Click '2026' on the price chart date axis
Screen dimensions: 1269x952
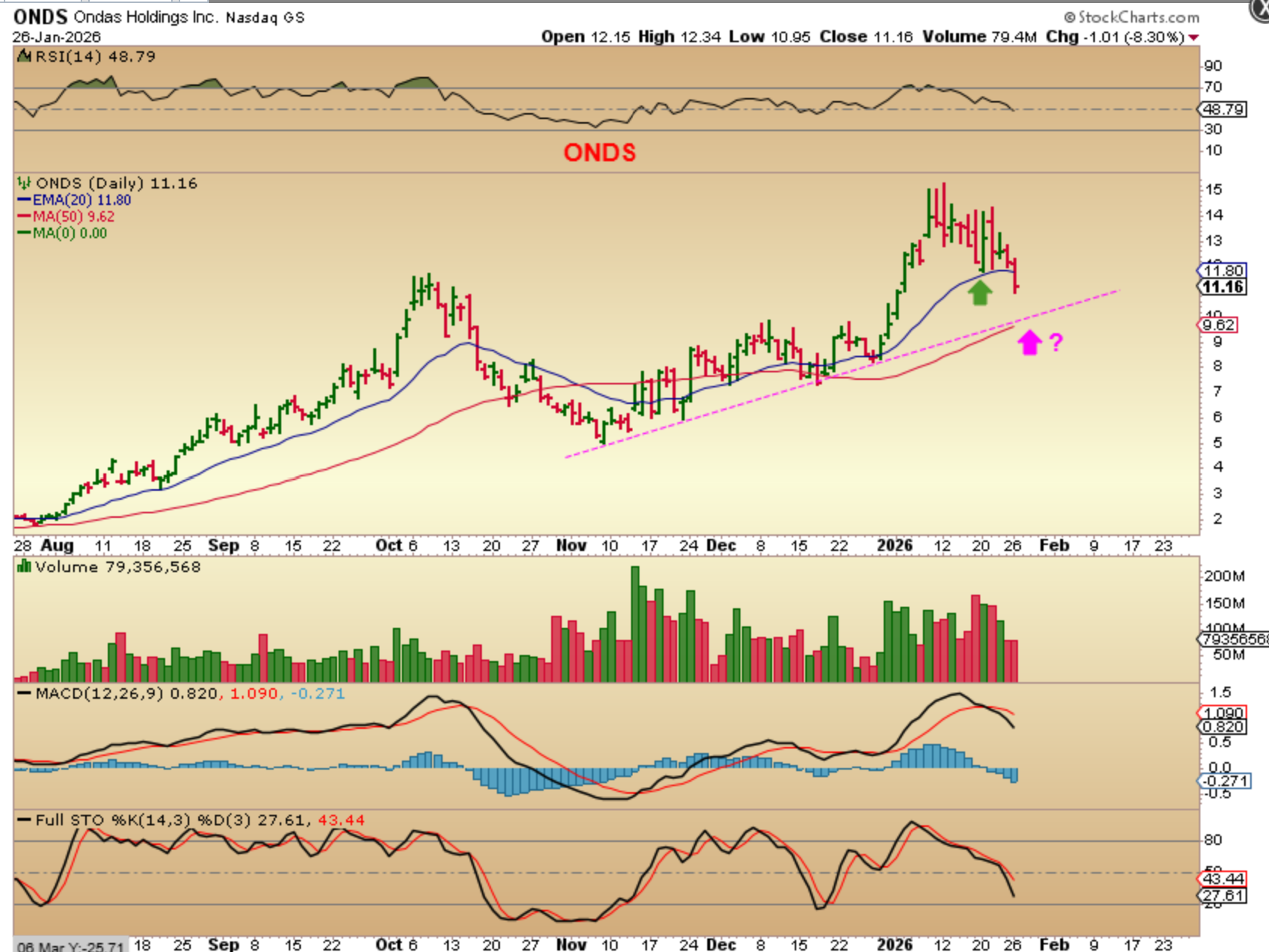pos(894,546)
